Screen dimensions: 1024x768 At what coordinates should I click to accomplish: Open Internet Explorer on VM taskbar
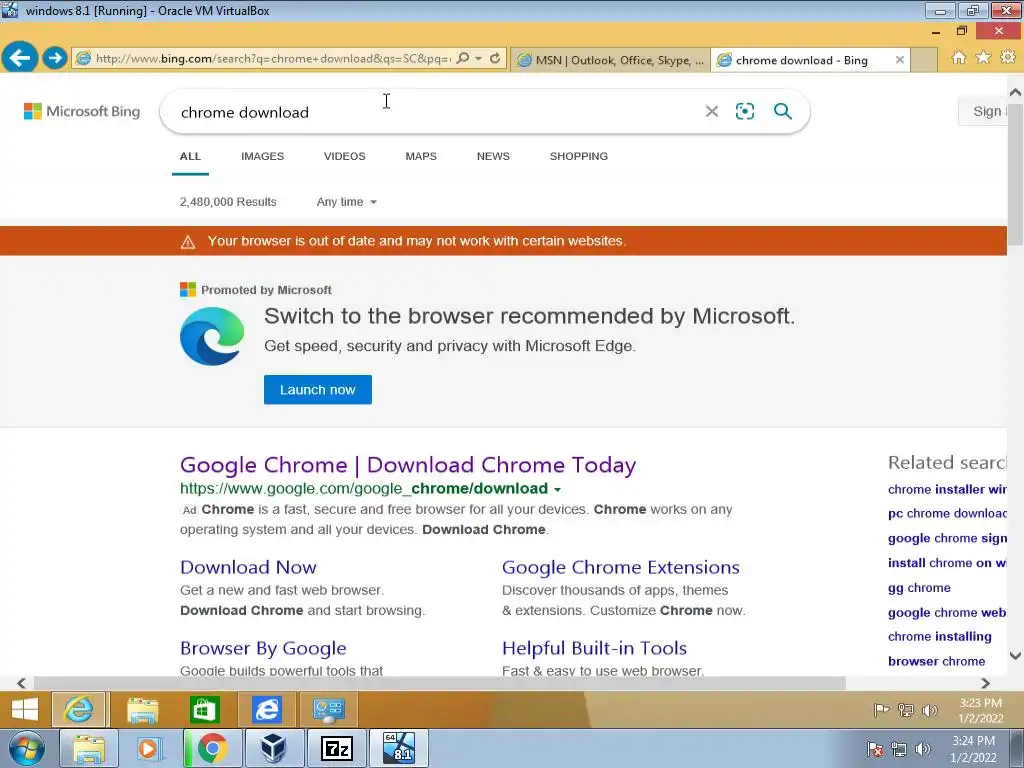(80, 709)
